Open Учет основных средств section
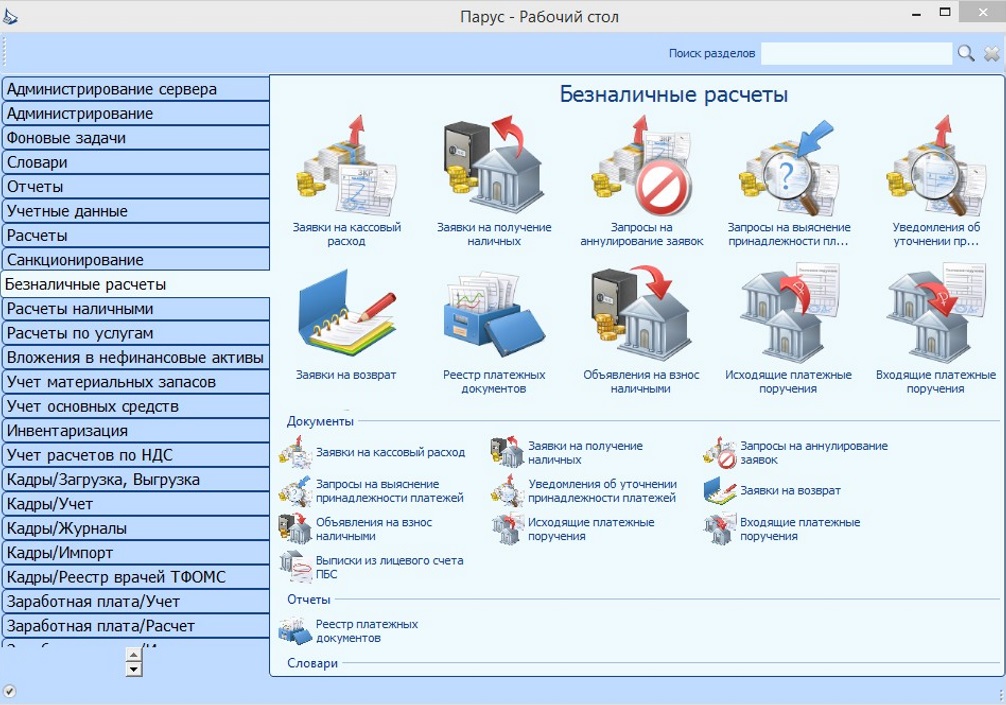Screen dimensions: 1006x705 135,406
